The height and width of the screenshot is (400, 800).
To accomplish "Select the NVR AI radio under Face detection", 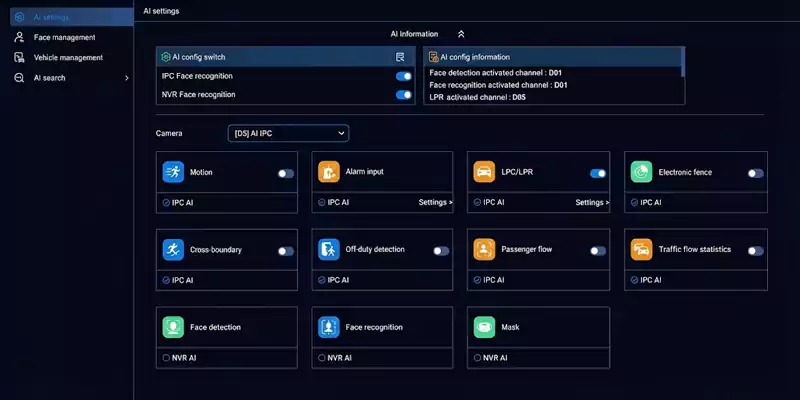I will [x=166, y=357].
